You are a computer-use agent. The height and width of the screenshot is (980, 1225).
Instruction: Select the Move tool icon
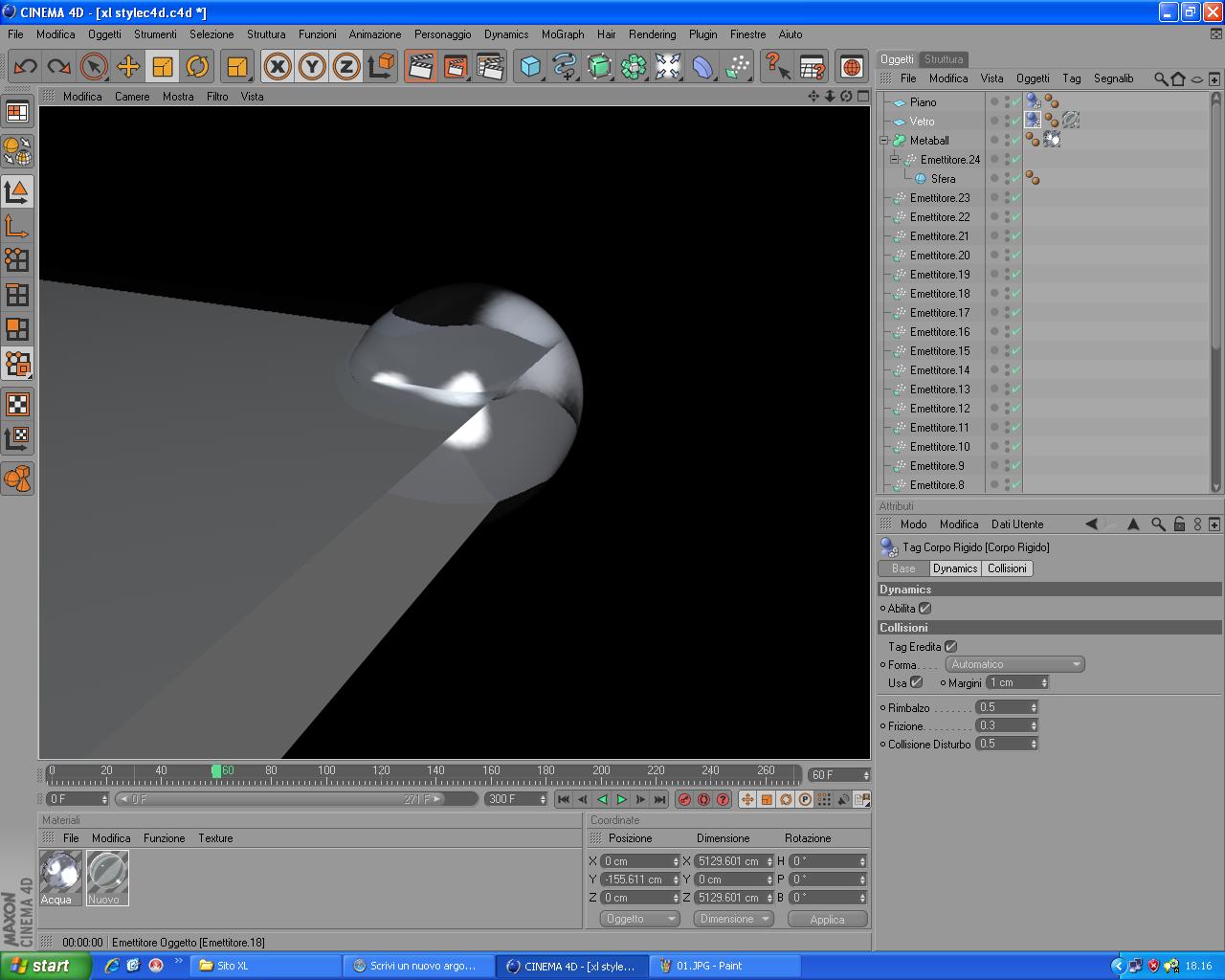pyautogui.click(x=128, y=66)
